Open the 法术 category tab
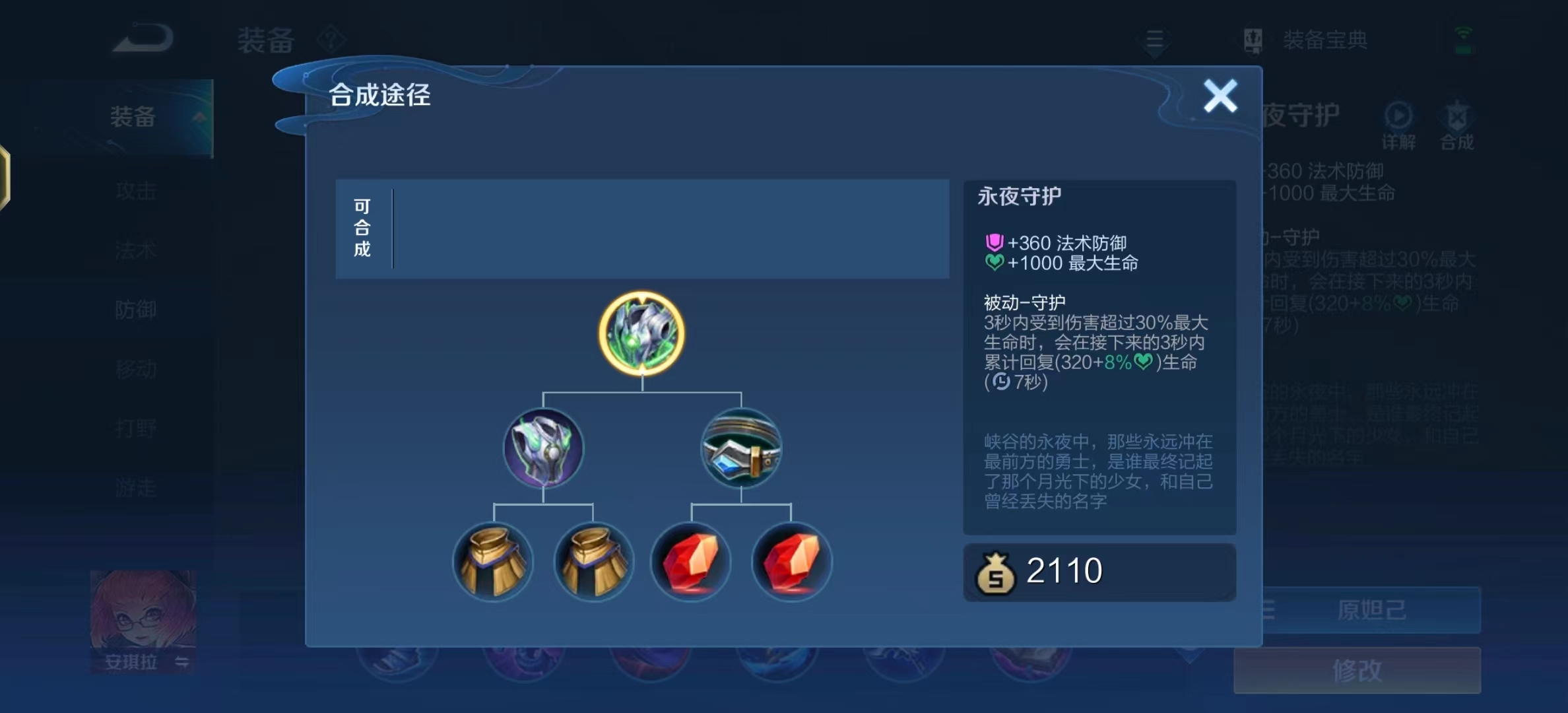The width and height of the screenshot is (1568, 713). 136,250
